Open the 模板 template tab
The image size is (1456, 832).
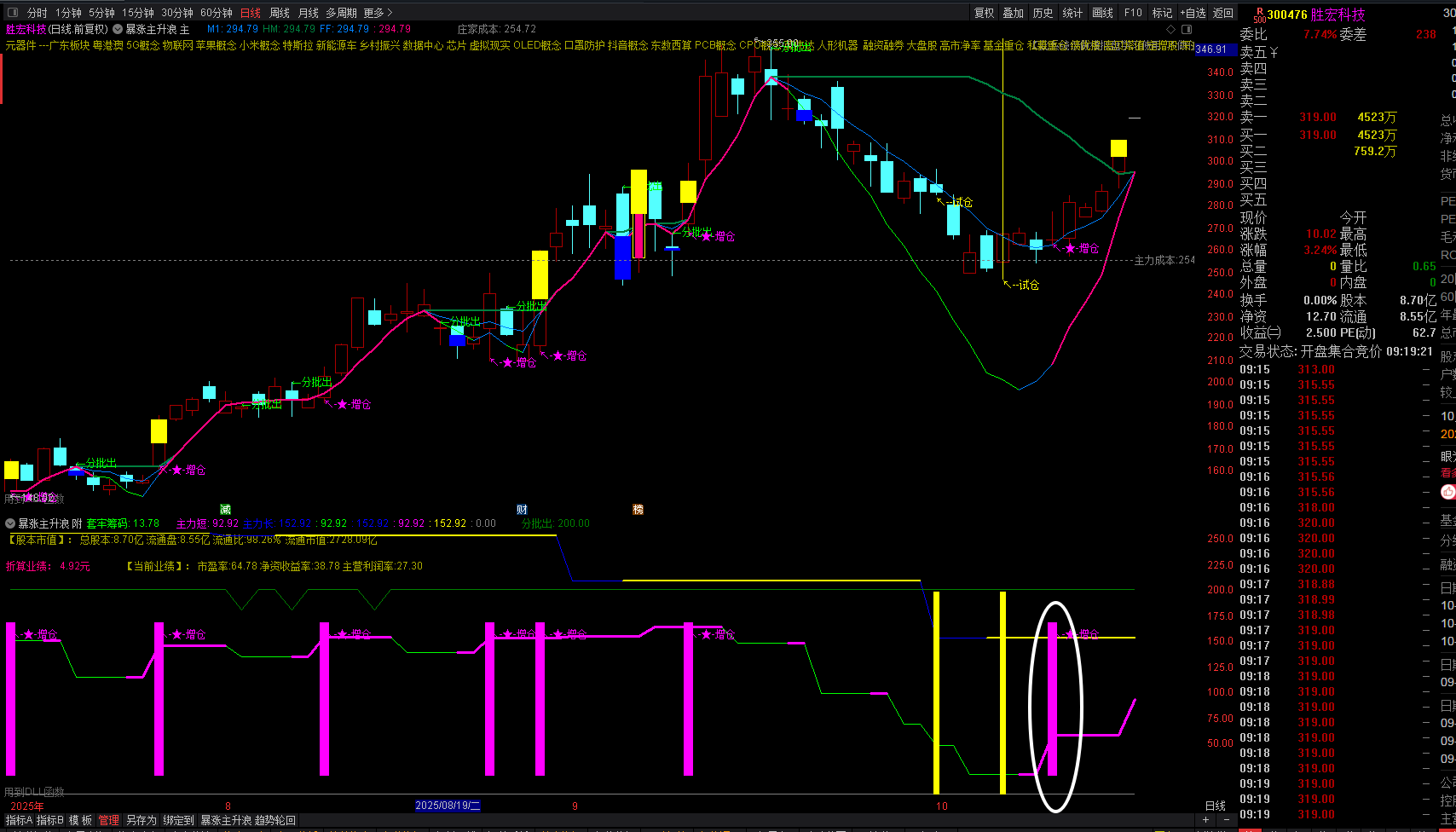pyautogui.click(x=80, y=820)
